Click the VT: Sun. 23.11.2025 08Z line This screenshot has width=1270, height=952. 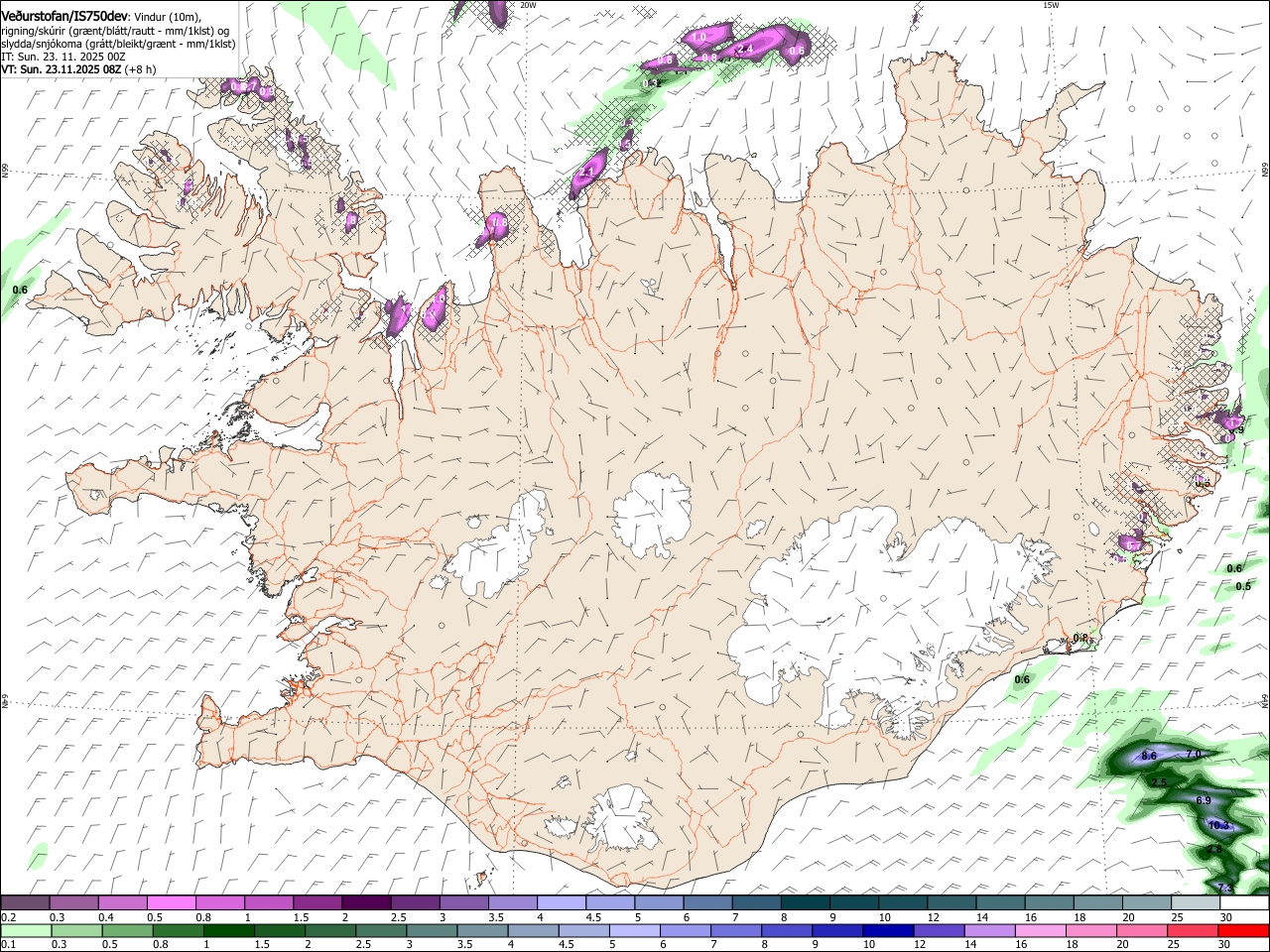(60, 69)
